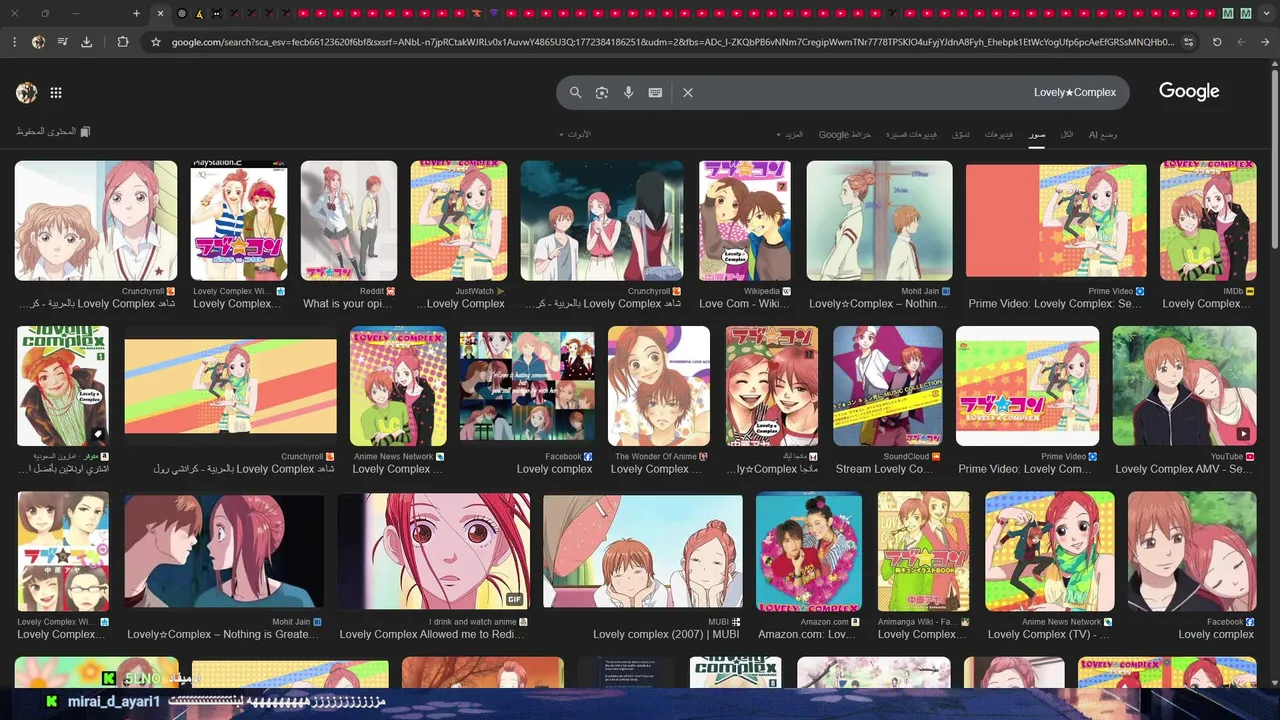Screen dimensions: 1280x720
Task: Open PlayStation 2 cover thumbnail from Lovely Complex Wiki
Action: (239, 221)
